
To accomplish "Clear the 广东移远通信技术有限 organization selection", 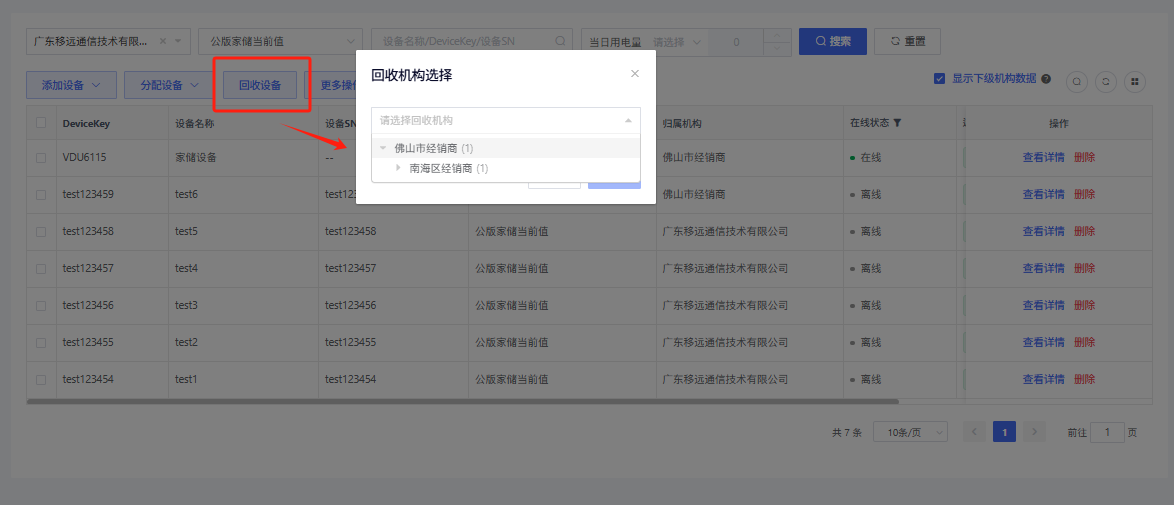I will click(163, 42).
